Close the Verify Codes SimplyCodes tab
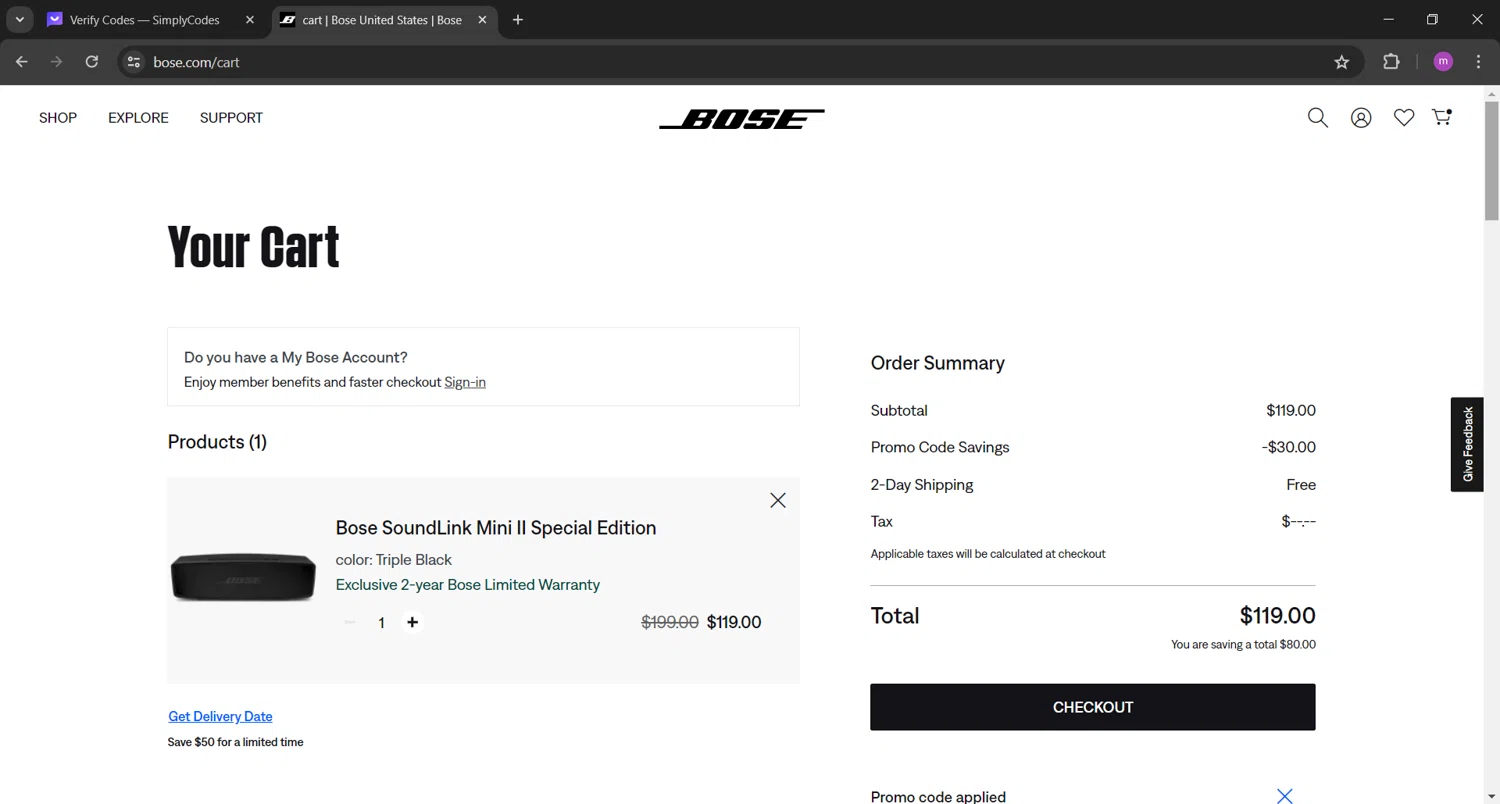This screenshot has height=804, width=1500. click(249, 20)
